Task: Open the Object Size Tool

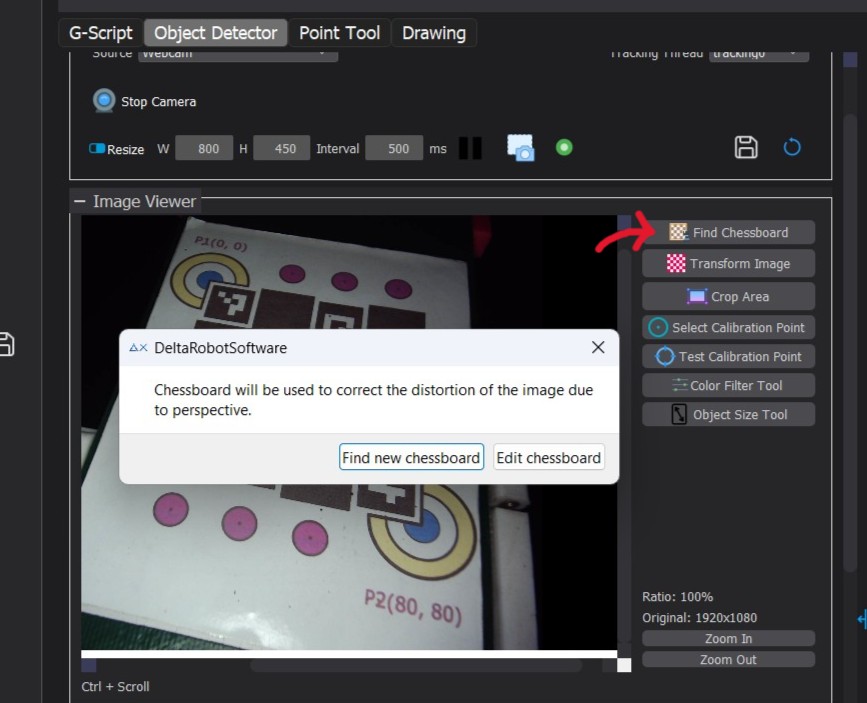Action: pos(728,415)
